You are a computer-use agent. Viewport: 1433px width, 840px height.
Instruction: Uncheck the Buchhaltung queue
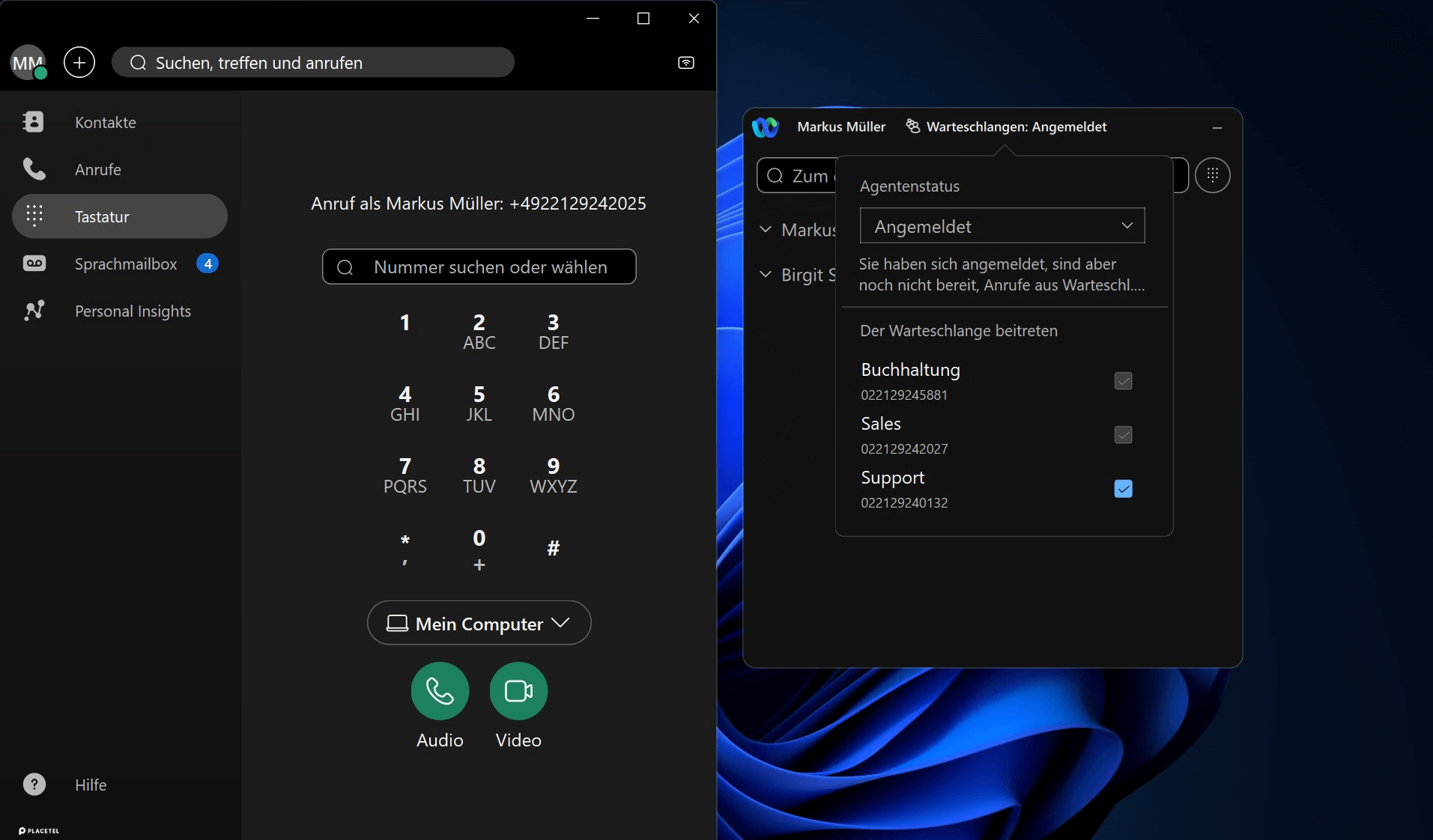1123,381
